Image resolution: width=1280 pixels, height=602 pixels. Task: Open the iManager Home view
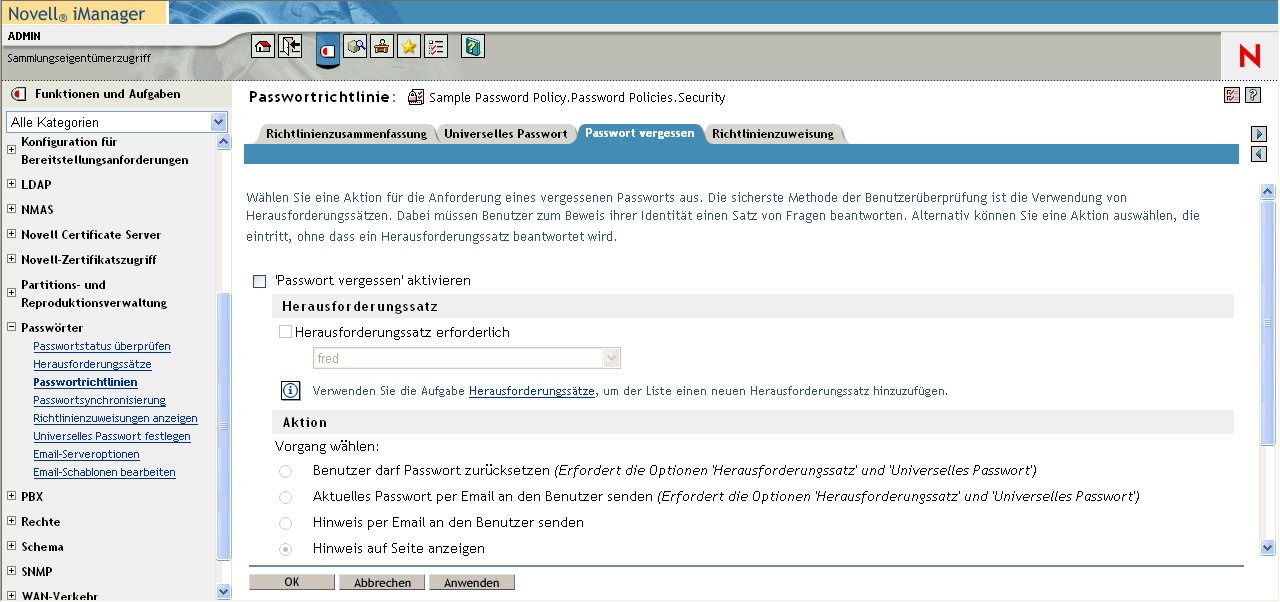click(263, 46)
